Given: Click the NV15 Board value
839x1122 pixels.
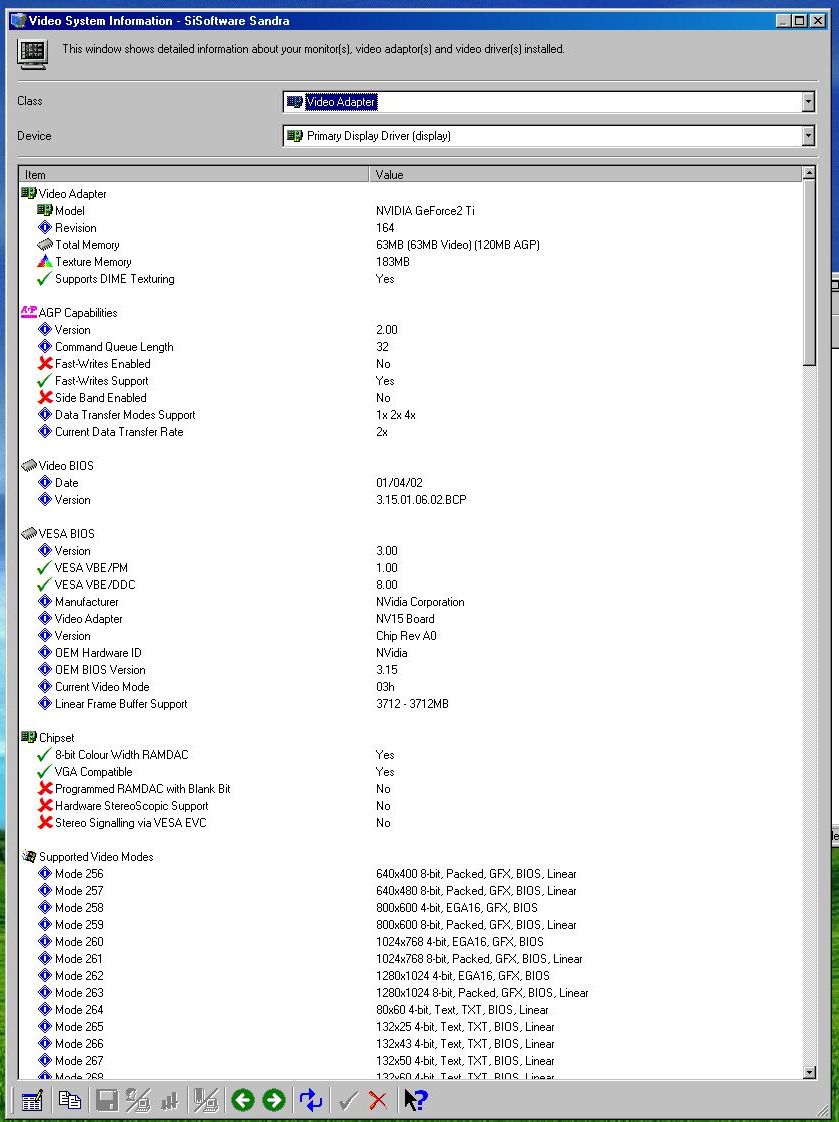Looking at the screenshot, I should pos(405,619).
